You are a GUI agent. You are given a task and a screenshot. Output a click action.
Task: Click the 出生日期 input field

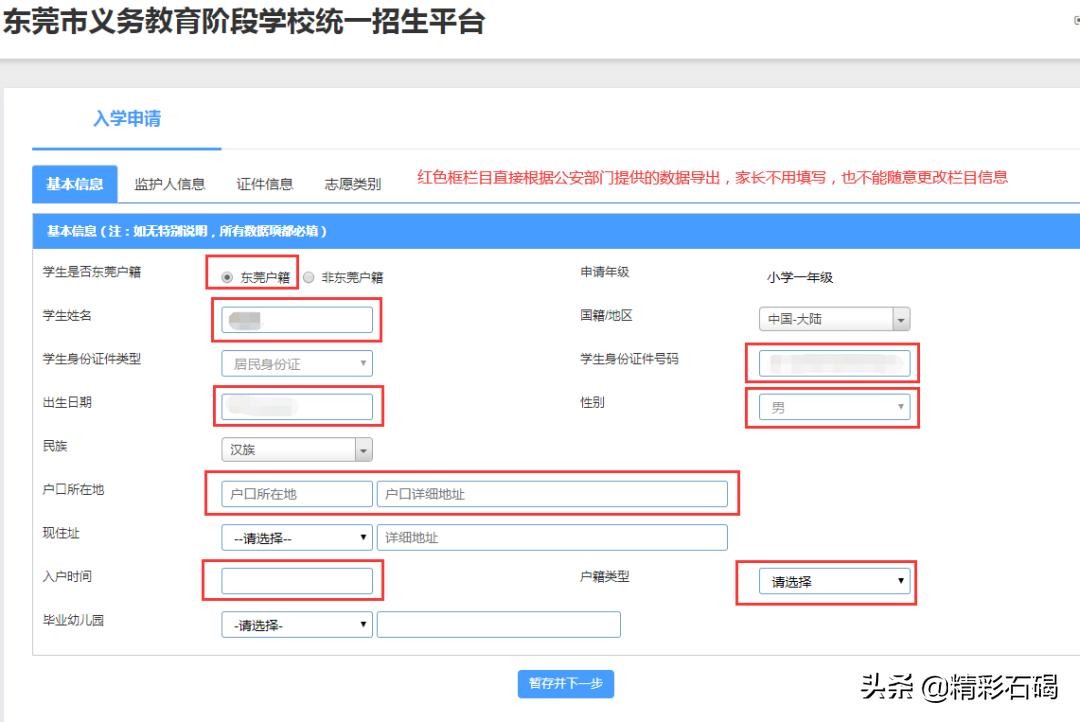(x=296, y=407)
